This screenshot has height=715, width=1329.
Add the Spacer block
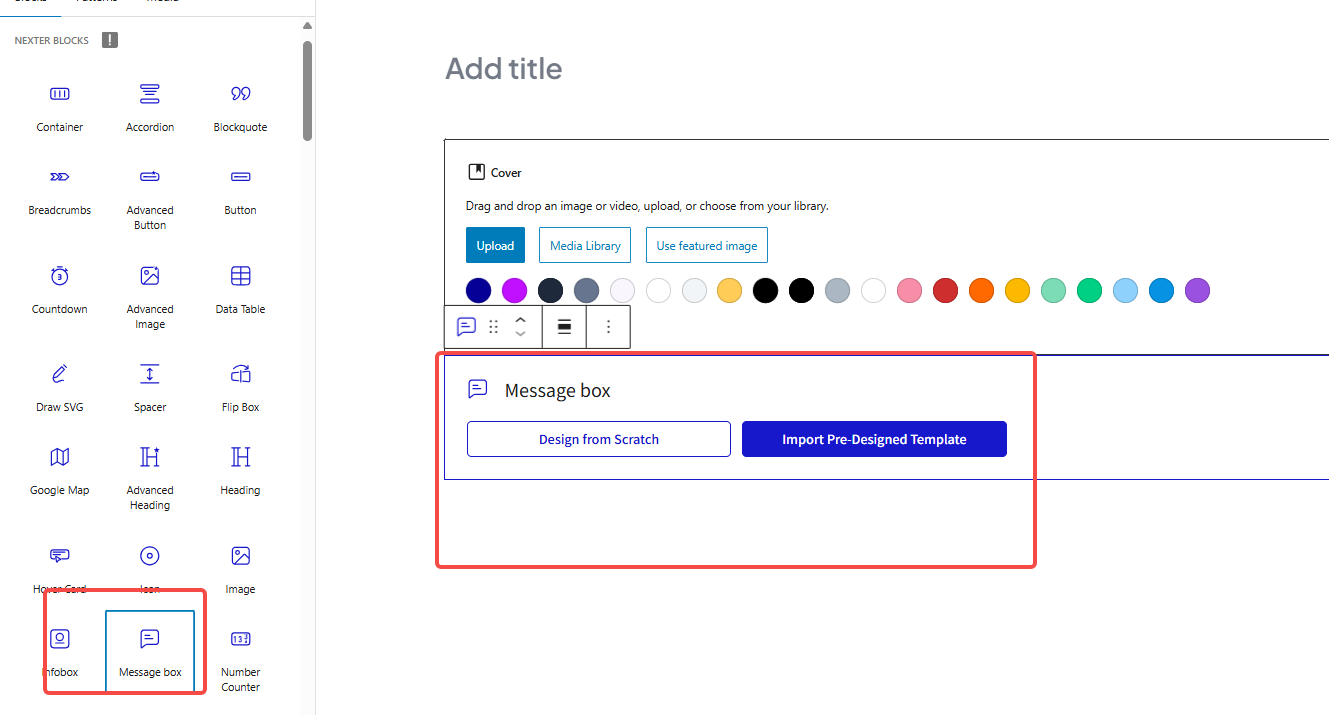point(150,386)
